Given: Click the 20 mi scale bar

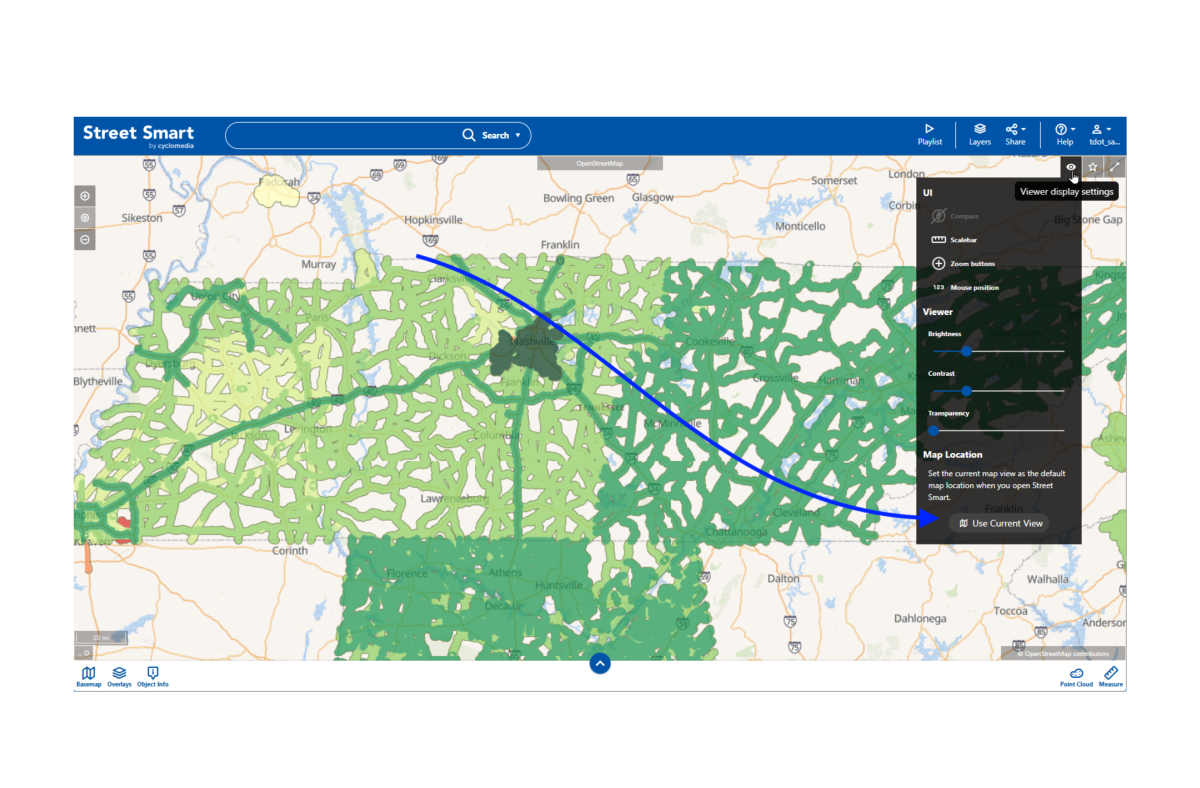Looking at the screenshot, I should [101, 638].
